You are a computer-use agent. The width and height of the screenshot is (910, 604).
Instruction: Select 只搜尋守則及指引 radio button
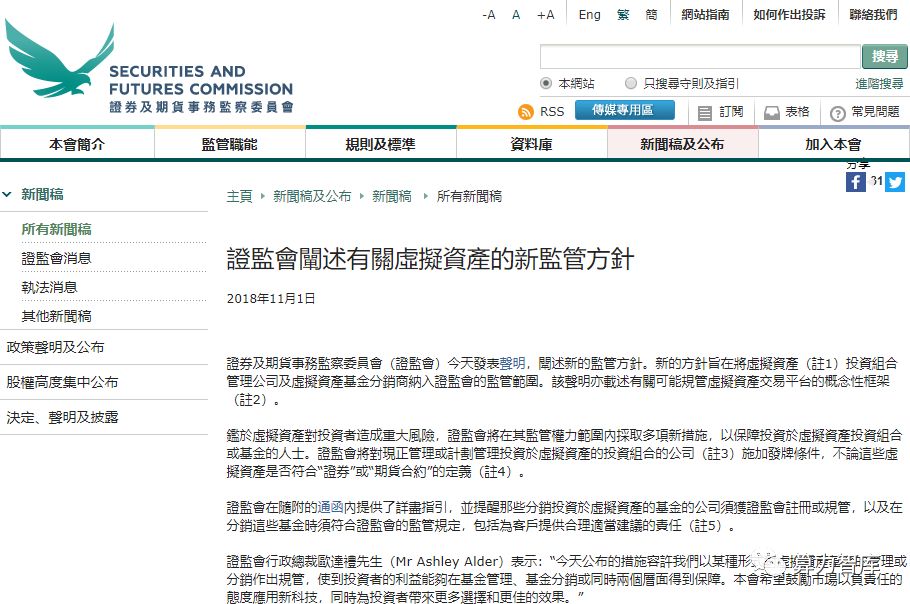click(631, 83)
